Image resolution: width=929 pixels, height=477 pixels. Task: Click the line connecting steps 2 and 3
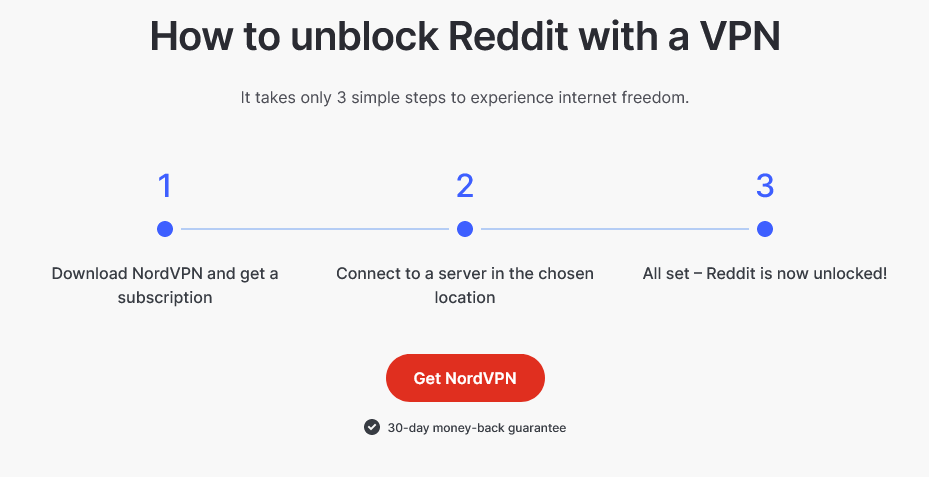615,229
